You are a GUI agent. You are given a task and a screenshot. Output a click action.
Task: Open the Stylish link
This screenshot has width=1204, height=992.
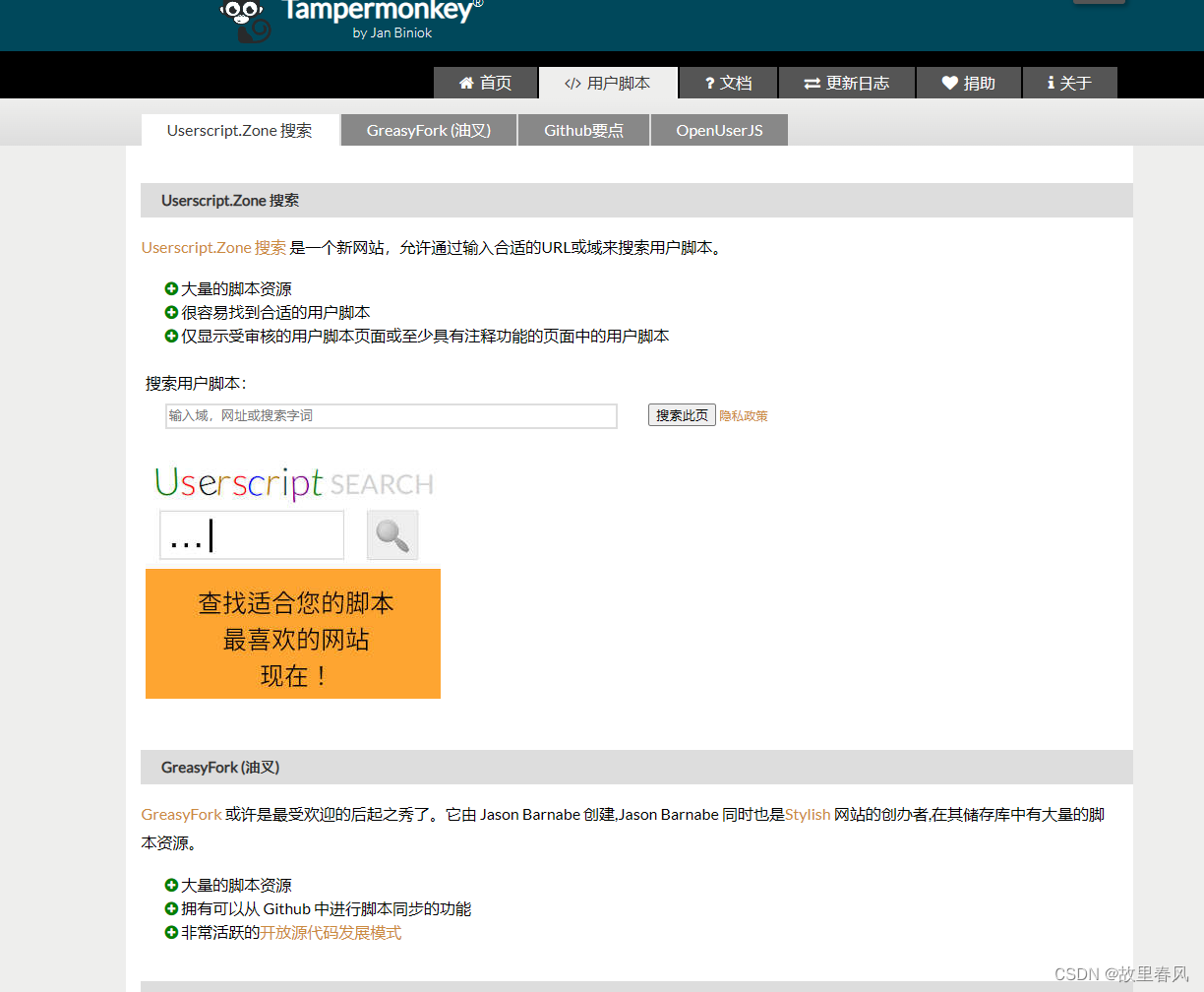click(x=808, y=815)
